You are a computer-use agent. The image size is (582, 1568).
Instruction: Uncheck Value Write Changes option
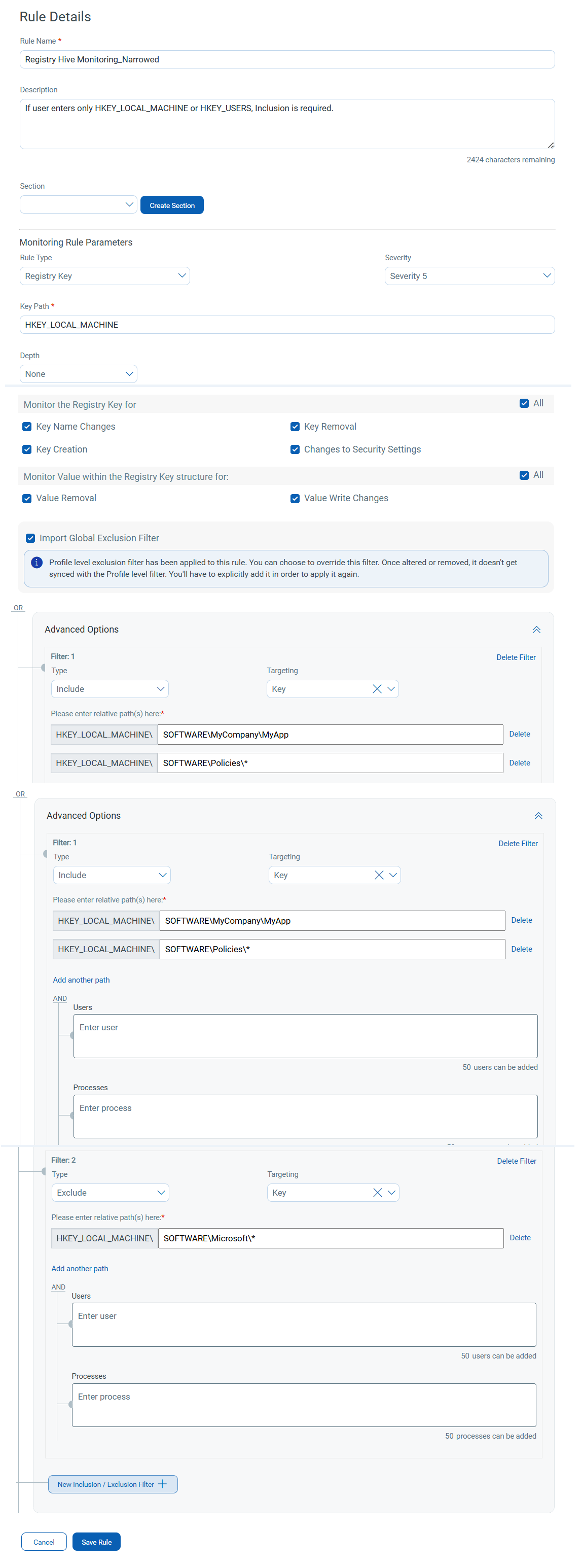(x=295, y=499)
